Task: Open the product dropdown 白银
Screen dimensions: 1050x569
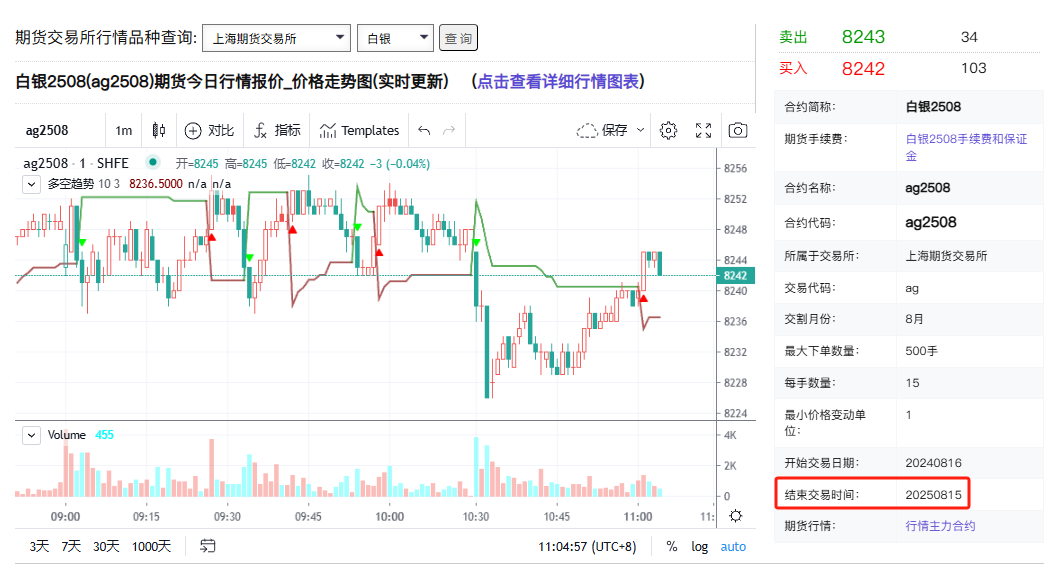Action: click(x=395, y=38)
